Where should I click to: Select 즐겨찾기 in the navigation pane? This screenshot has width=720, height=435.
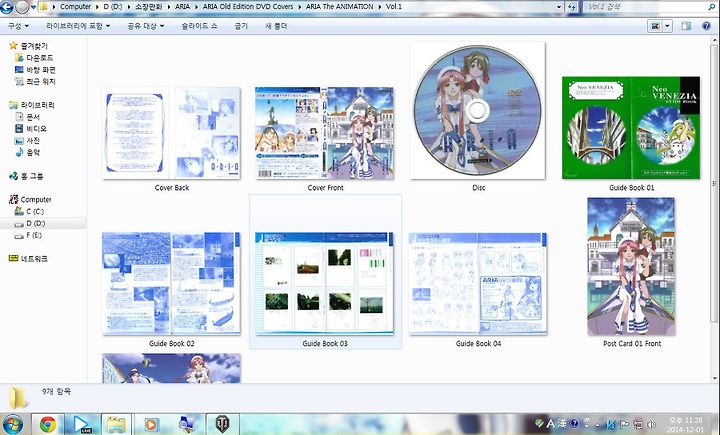pyautogui.click(x=28, y=46)
